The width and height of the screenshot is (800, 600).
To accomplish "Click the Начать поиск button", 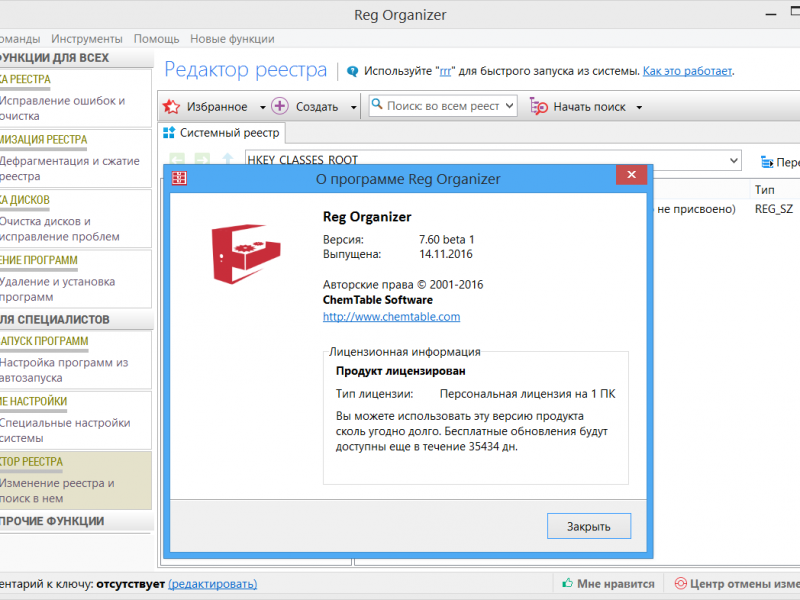I will pos(578,107).
